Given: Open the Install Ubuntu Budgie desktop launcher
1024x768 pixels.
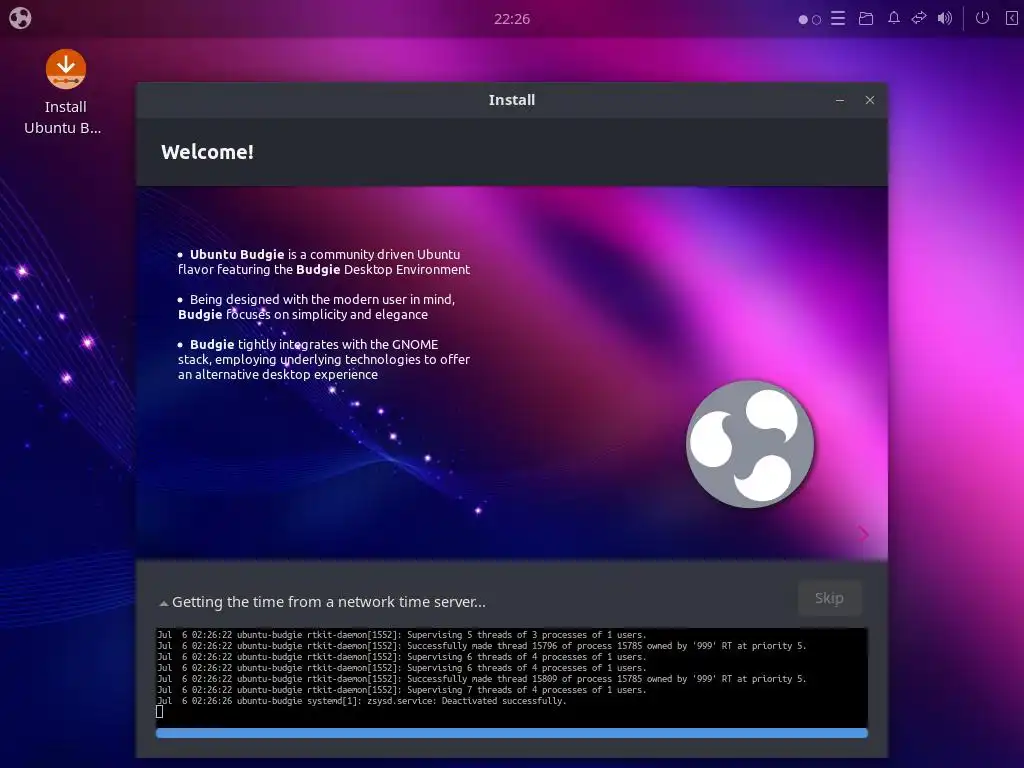Looking at the screenshot, I should [x=65, y=91].
